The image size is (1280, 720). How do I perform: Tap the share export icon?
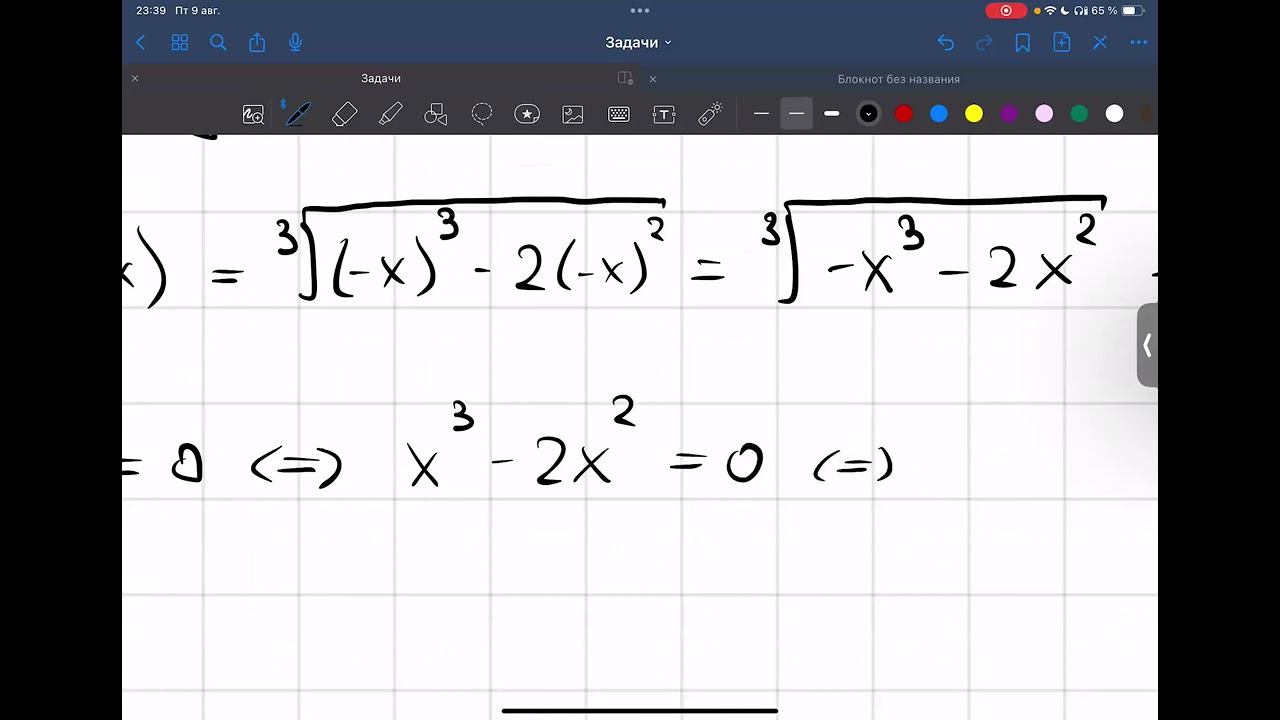[257, 43]
